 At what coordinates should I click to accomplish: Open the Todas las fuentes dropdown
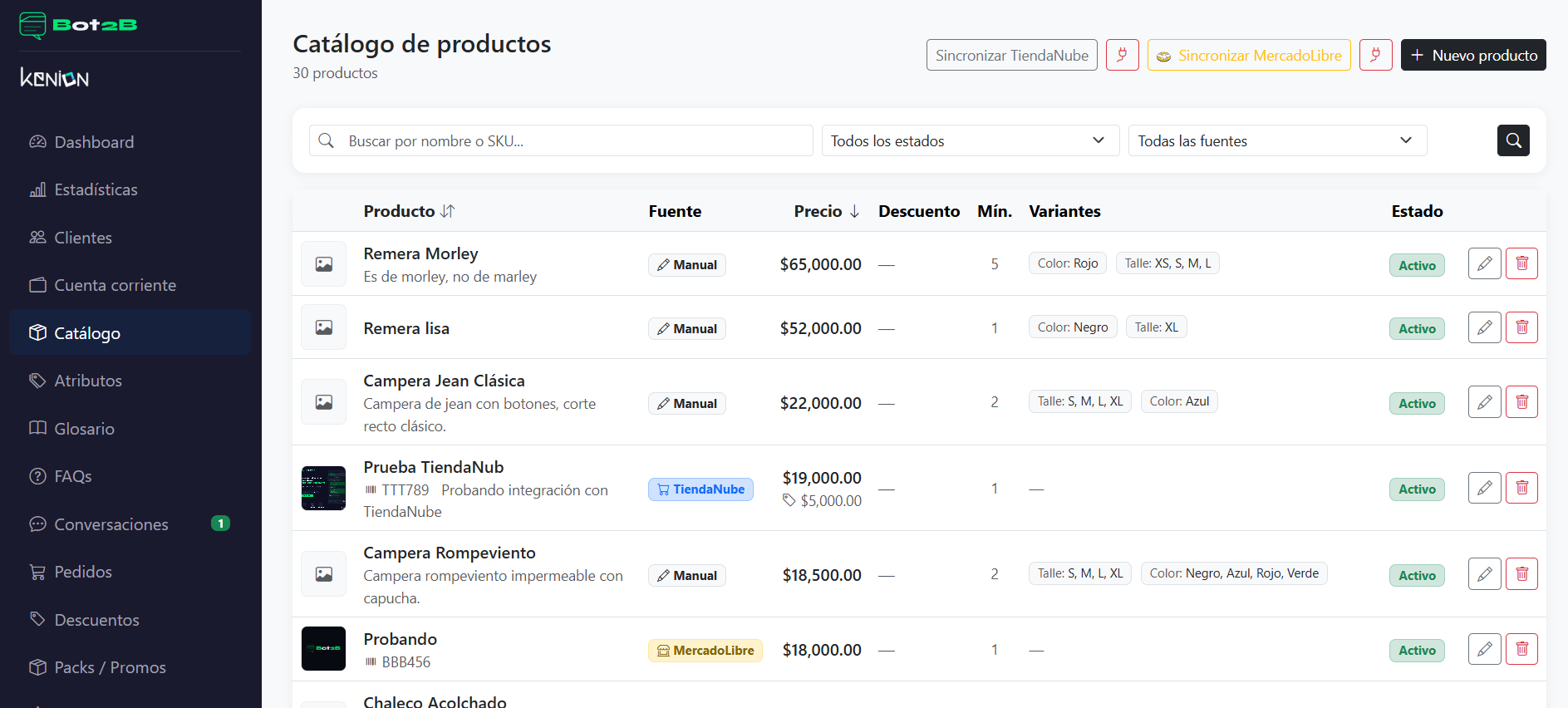1277,140
